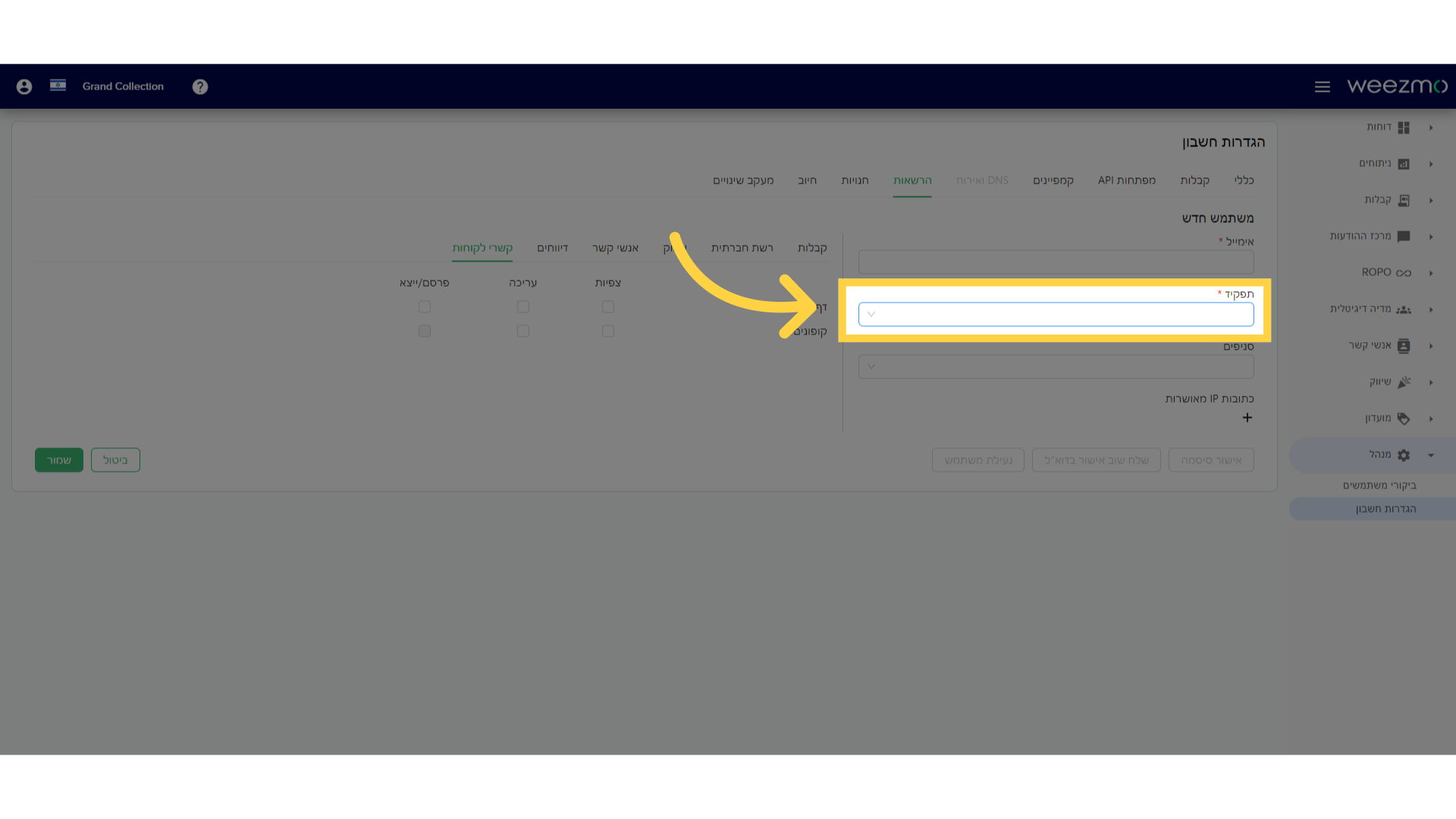Screen dimensions: 1456x819
Task: Click the מנהל gear icon in sidebar
Action: click(1404, 455)
